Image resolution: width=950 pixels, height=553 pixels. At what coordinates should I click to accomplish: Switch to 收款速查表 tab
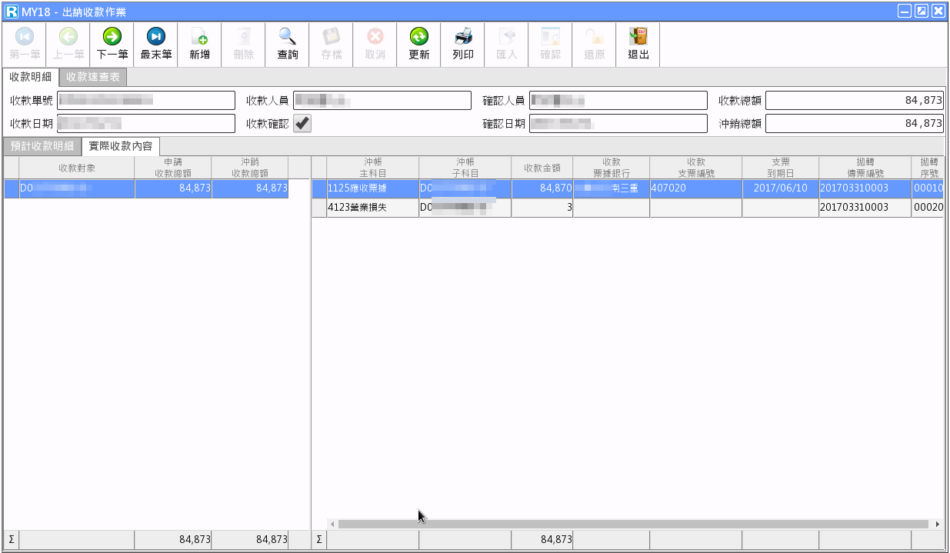click(93, 77)
